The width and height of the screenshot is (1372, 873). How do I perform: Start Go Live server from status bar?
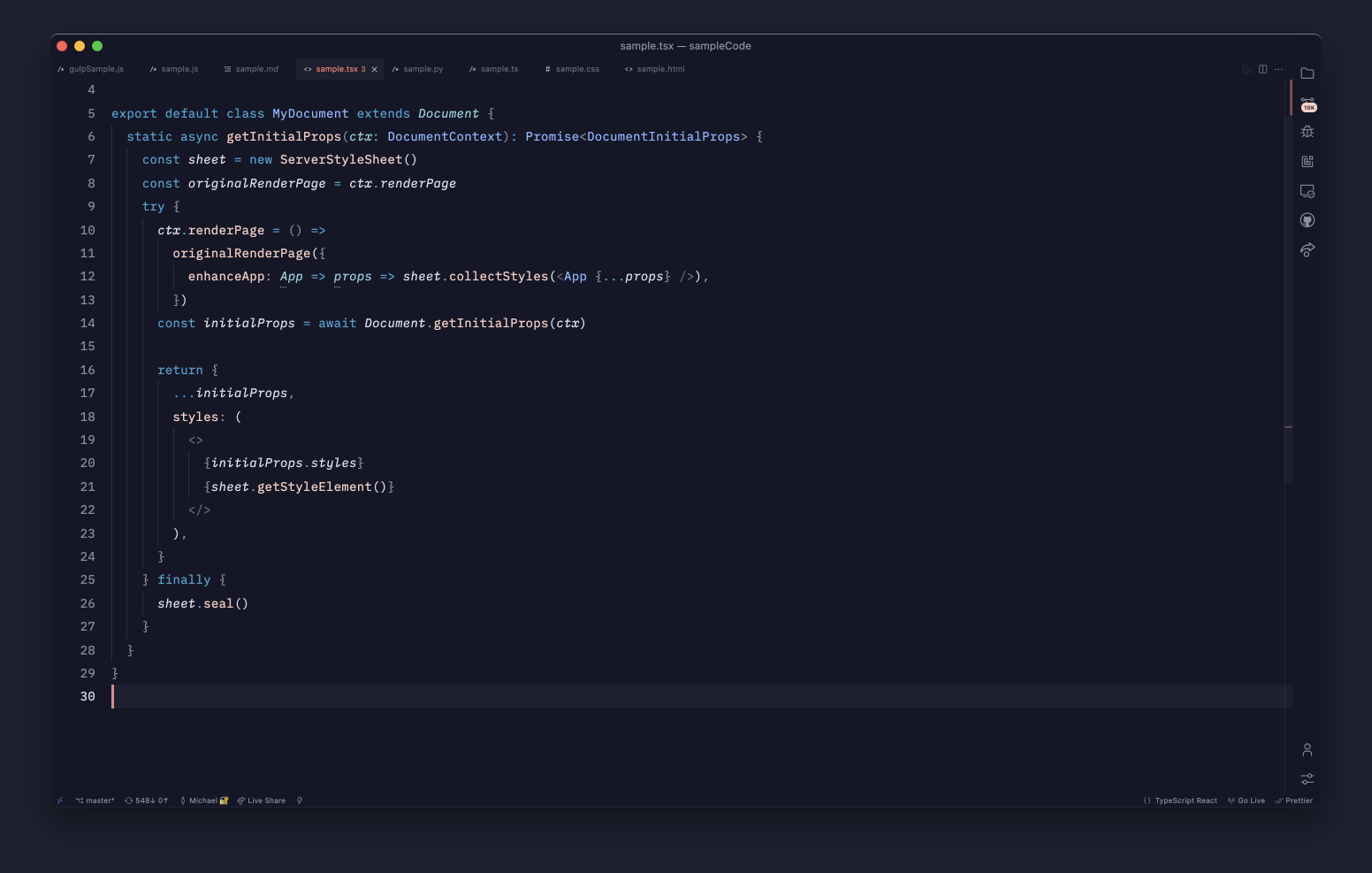1246,800
